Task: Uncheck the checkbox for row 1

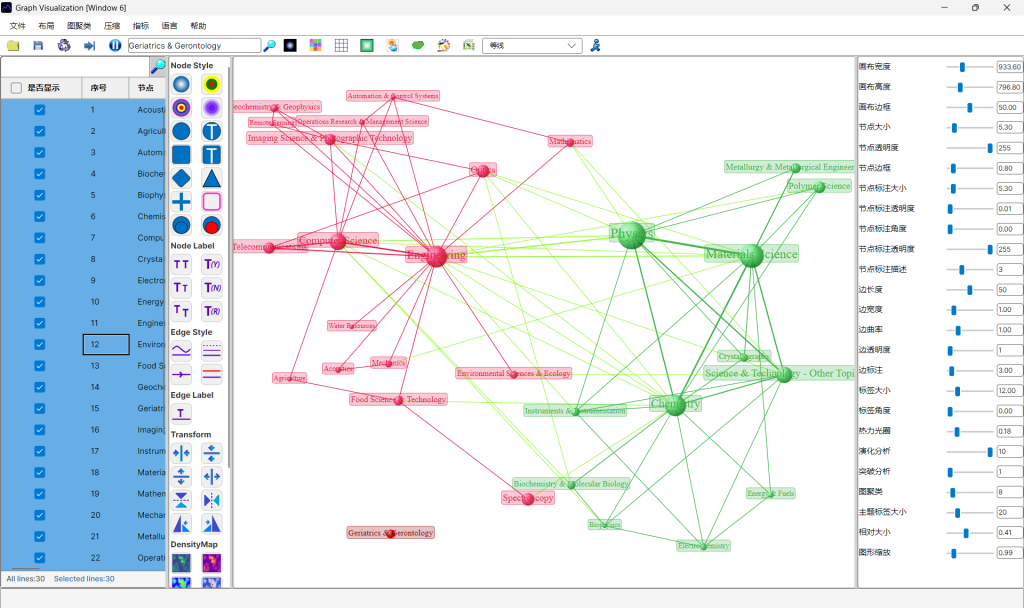Action: point(40,110)
